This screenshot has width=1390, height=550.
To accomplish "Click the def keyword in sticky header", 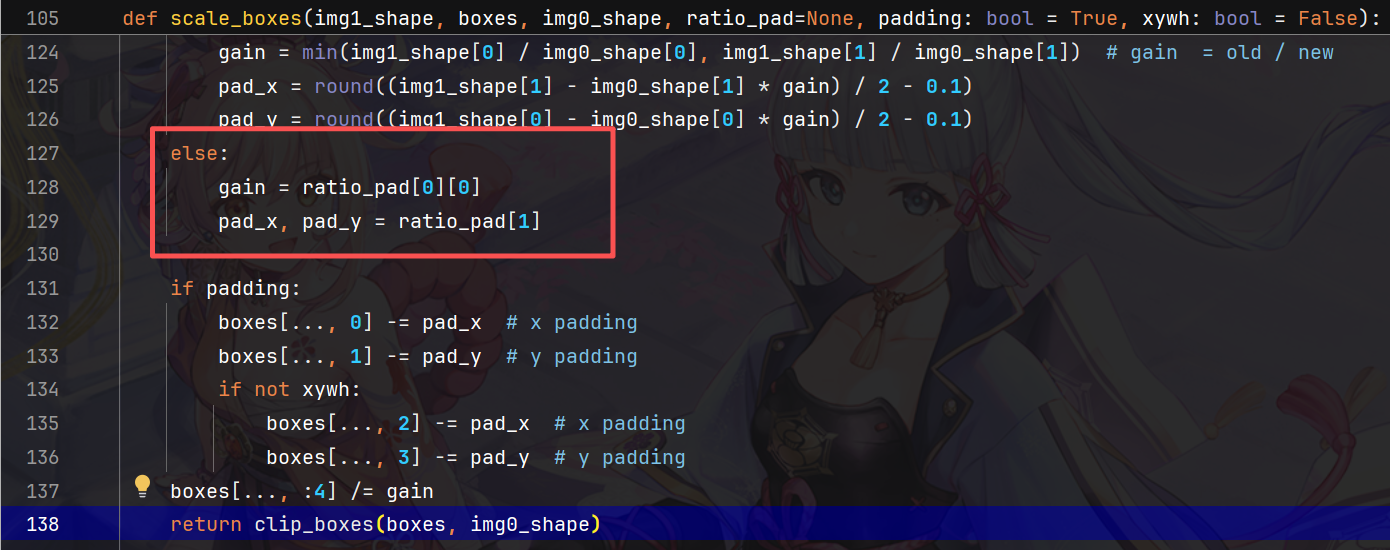I will click(x=140, y=18).
